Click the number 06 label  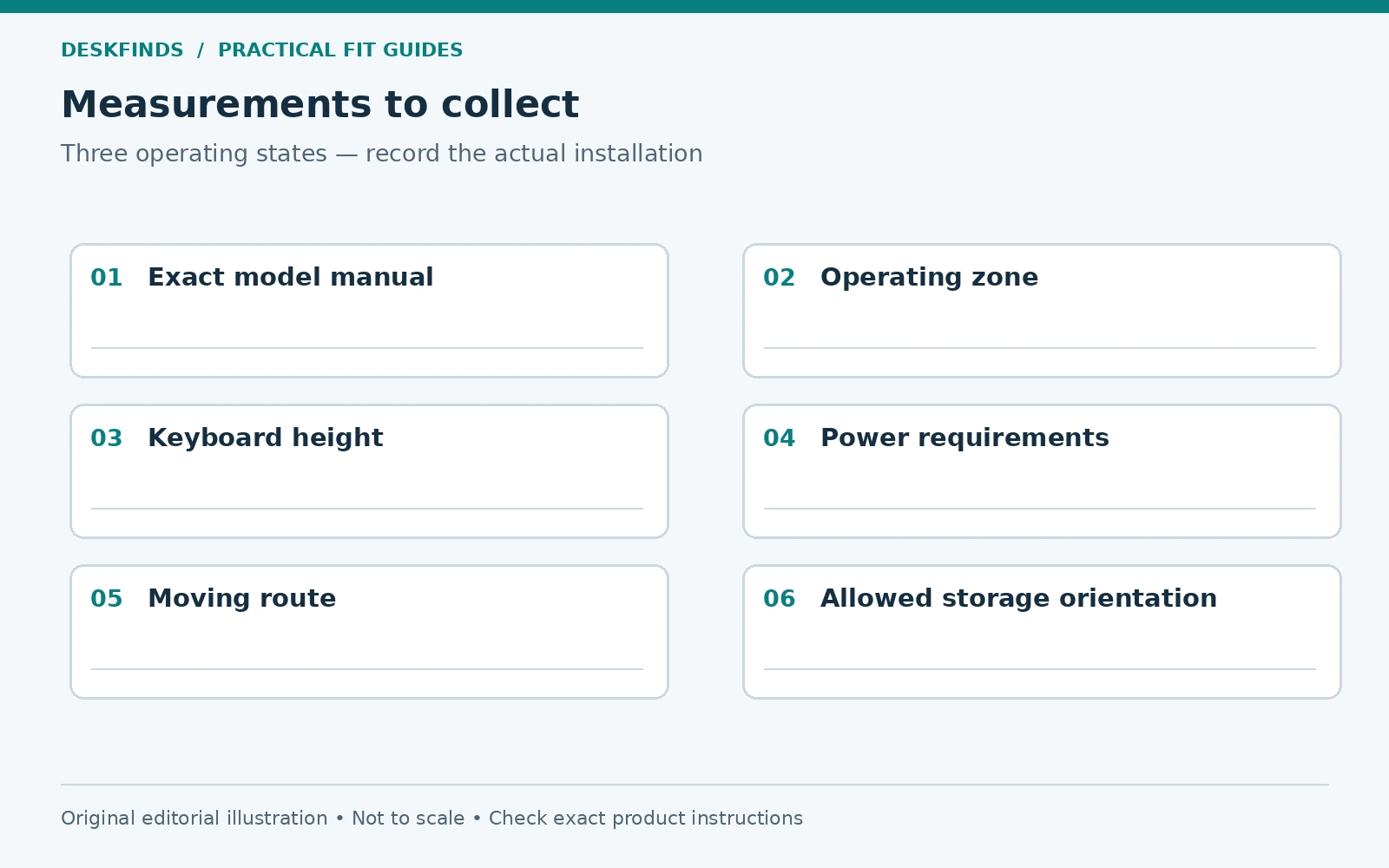780,599
